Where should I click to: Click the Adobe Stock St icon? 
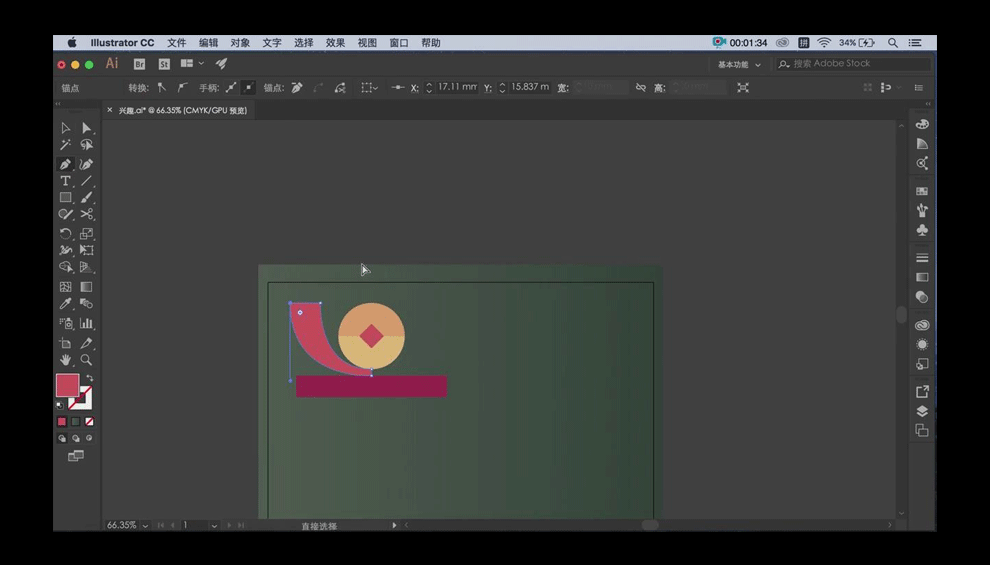click(164, 64)
